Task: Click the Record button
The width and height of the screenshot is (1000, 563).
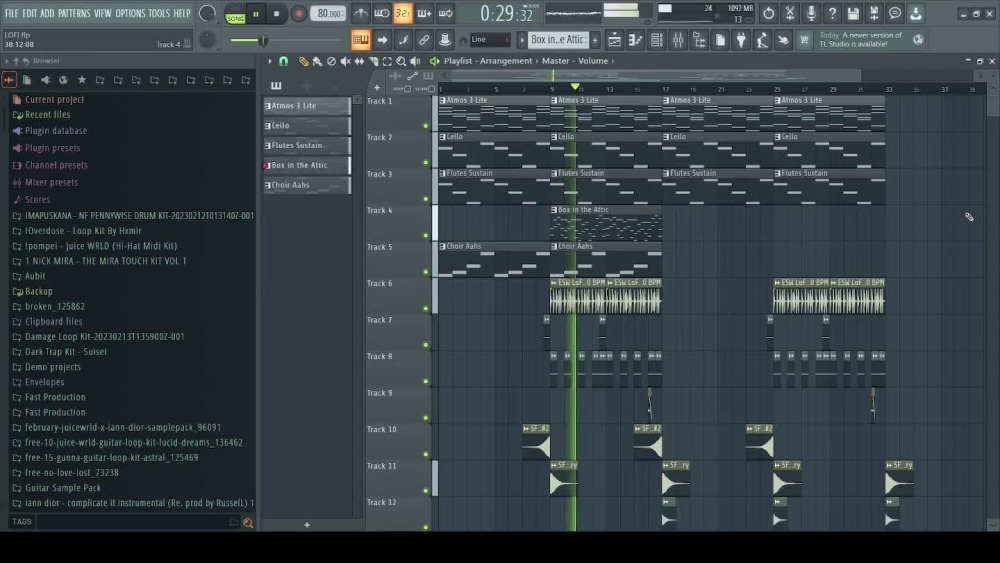Action: pos(298,13)
